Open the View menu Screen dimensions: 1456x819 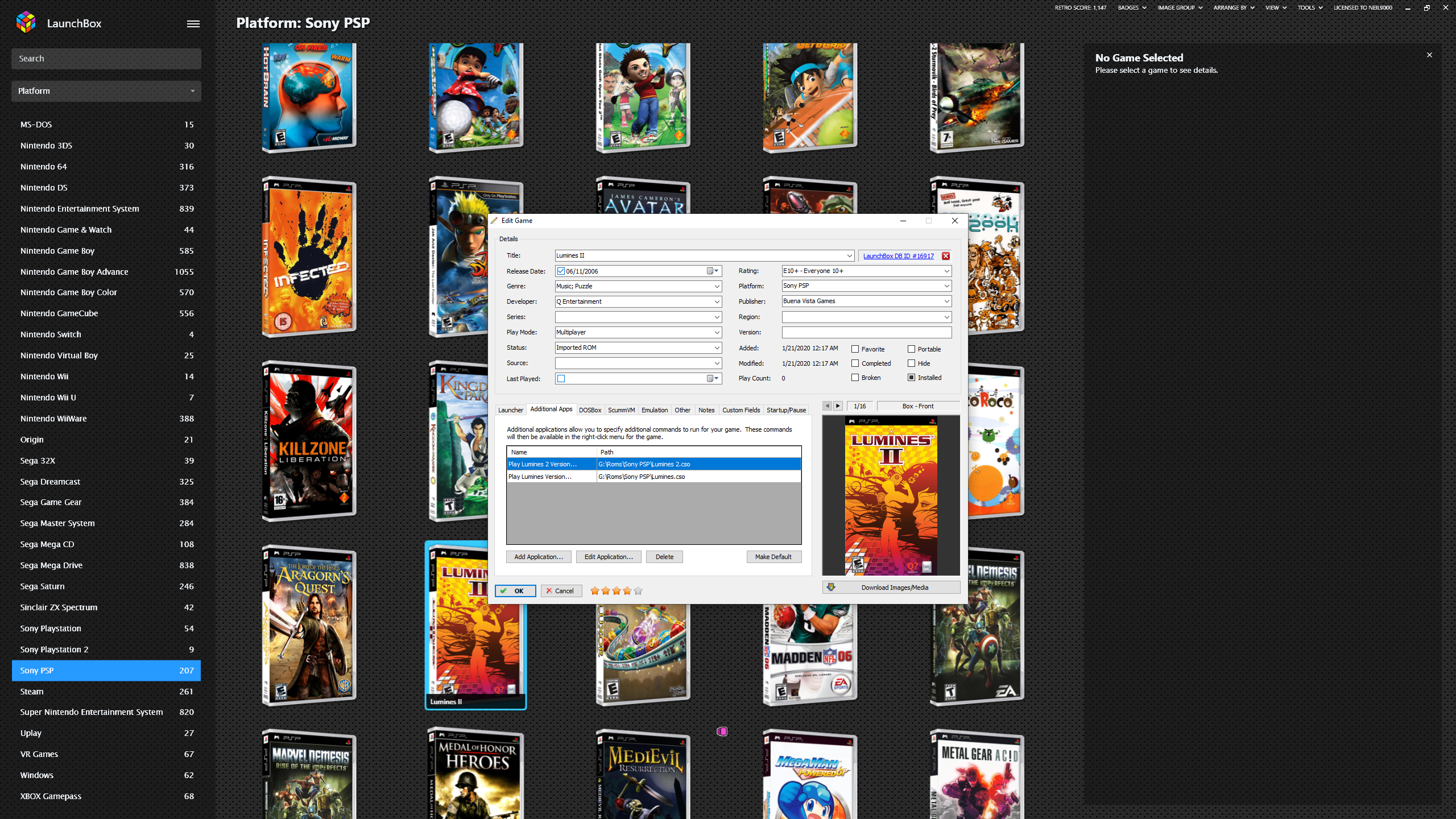(1276, 8)
